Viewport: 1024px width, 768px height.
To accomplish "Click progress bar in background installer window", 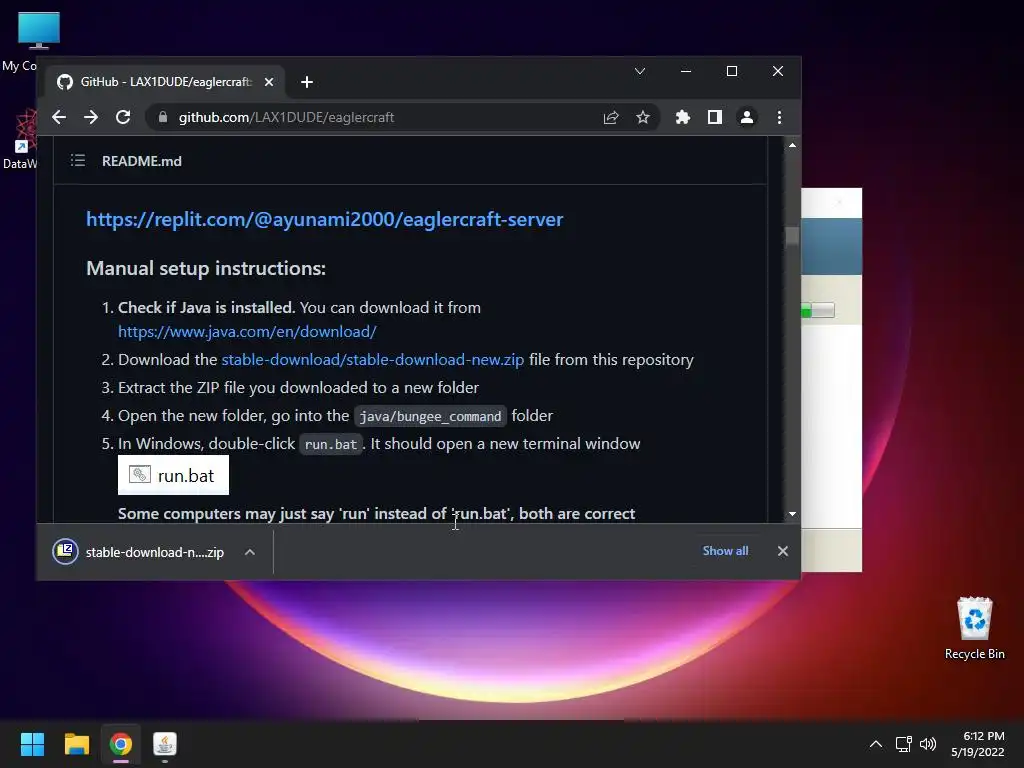I will (x=818, y=311).
